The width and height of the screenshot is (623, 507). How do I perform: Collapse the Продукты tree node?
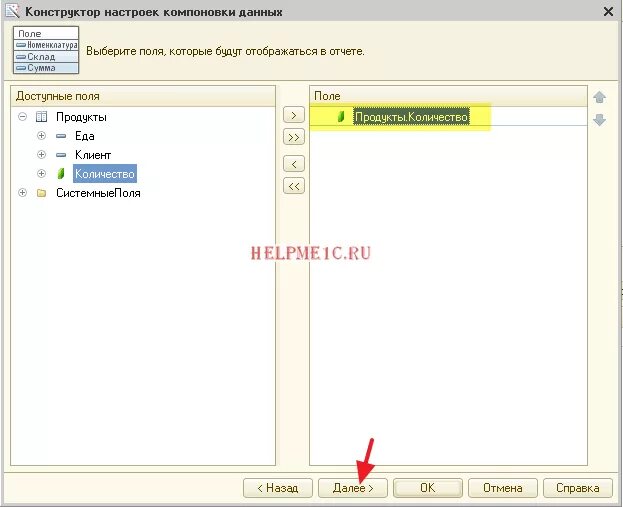tap(23, 116)
